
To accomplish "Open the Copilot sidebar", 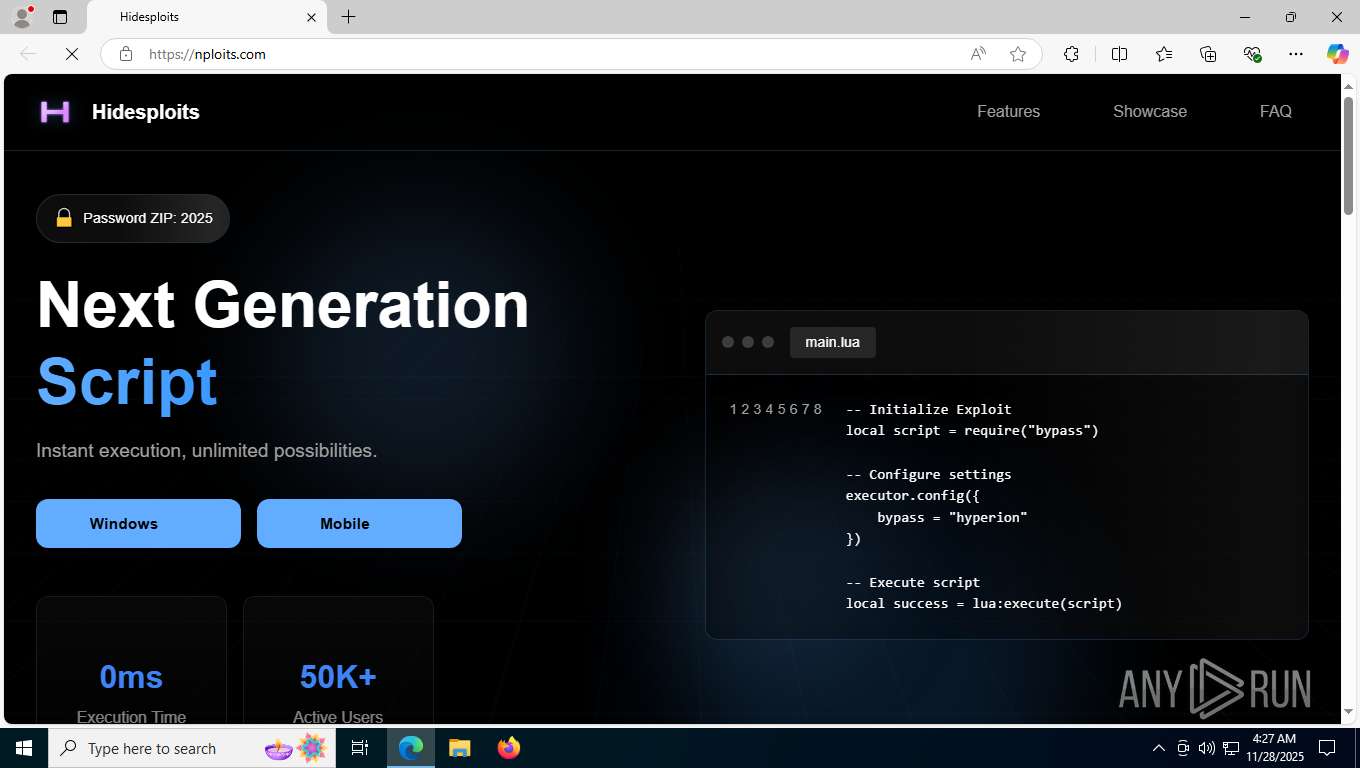I will 1337,54.
